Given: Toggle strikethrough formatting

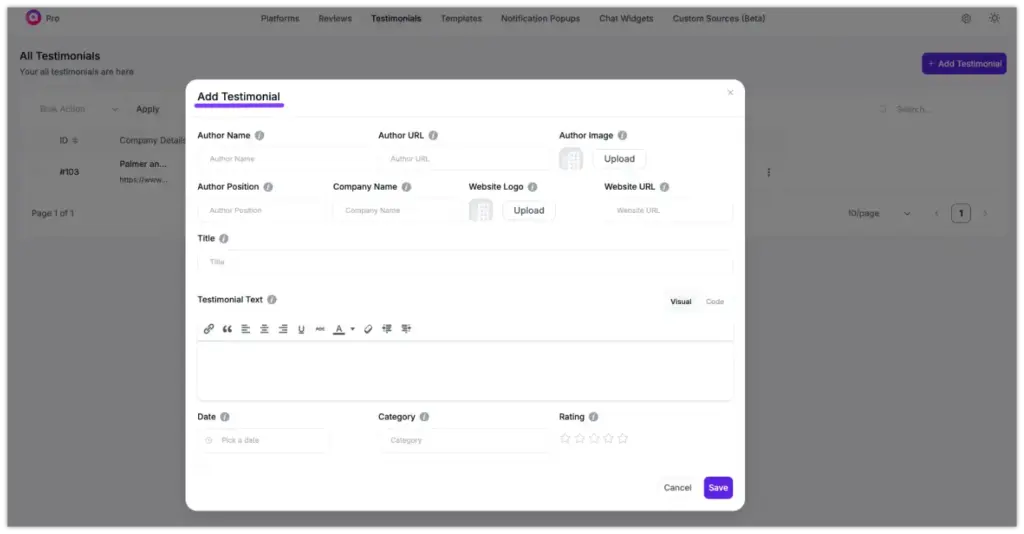Looking at the screenshot, I should [x=320, y=329].
